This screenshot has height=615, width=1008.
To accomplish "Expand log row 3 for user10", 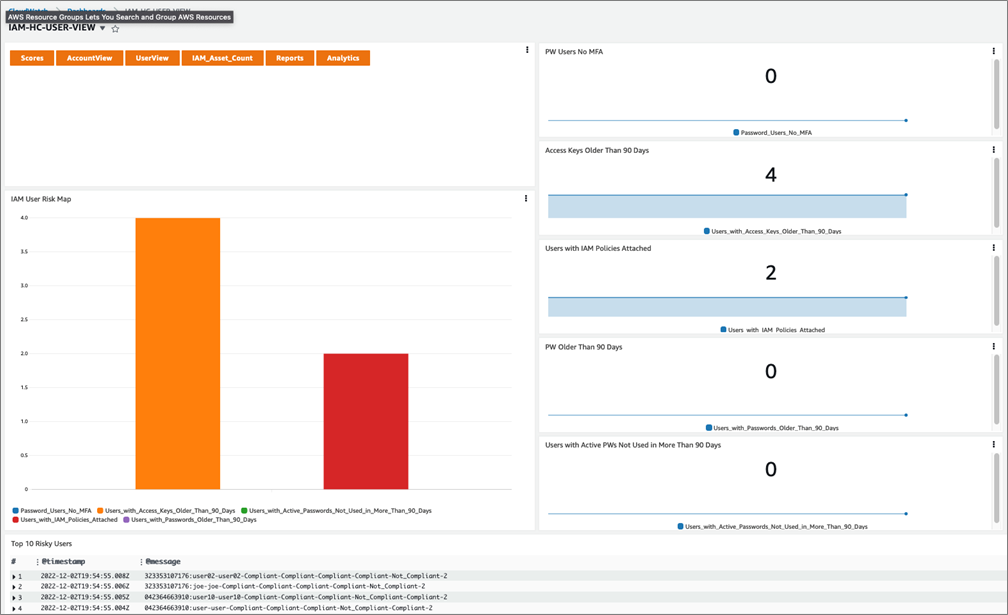I will pyautogui.click(x=14, y=598).
